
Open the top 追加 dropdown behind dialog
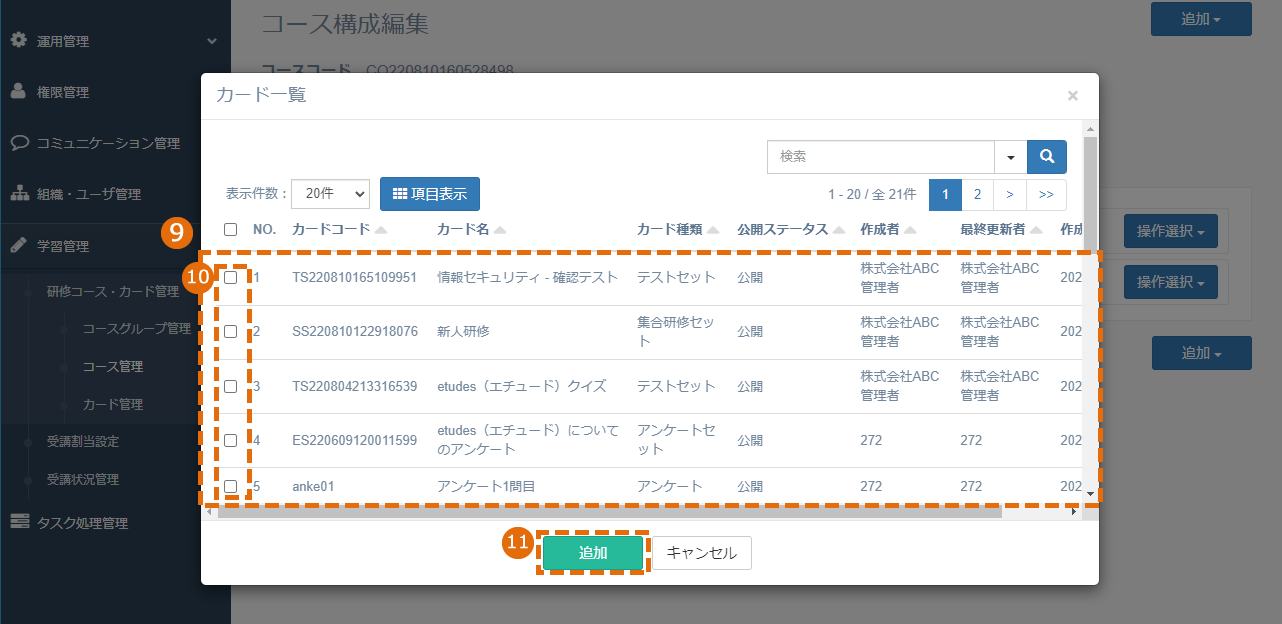[1201, 19]
